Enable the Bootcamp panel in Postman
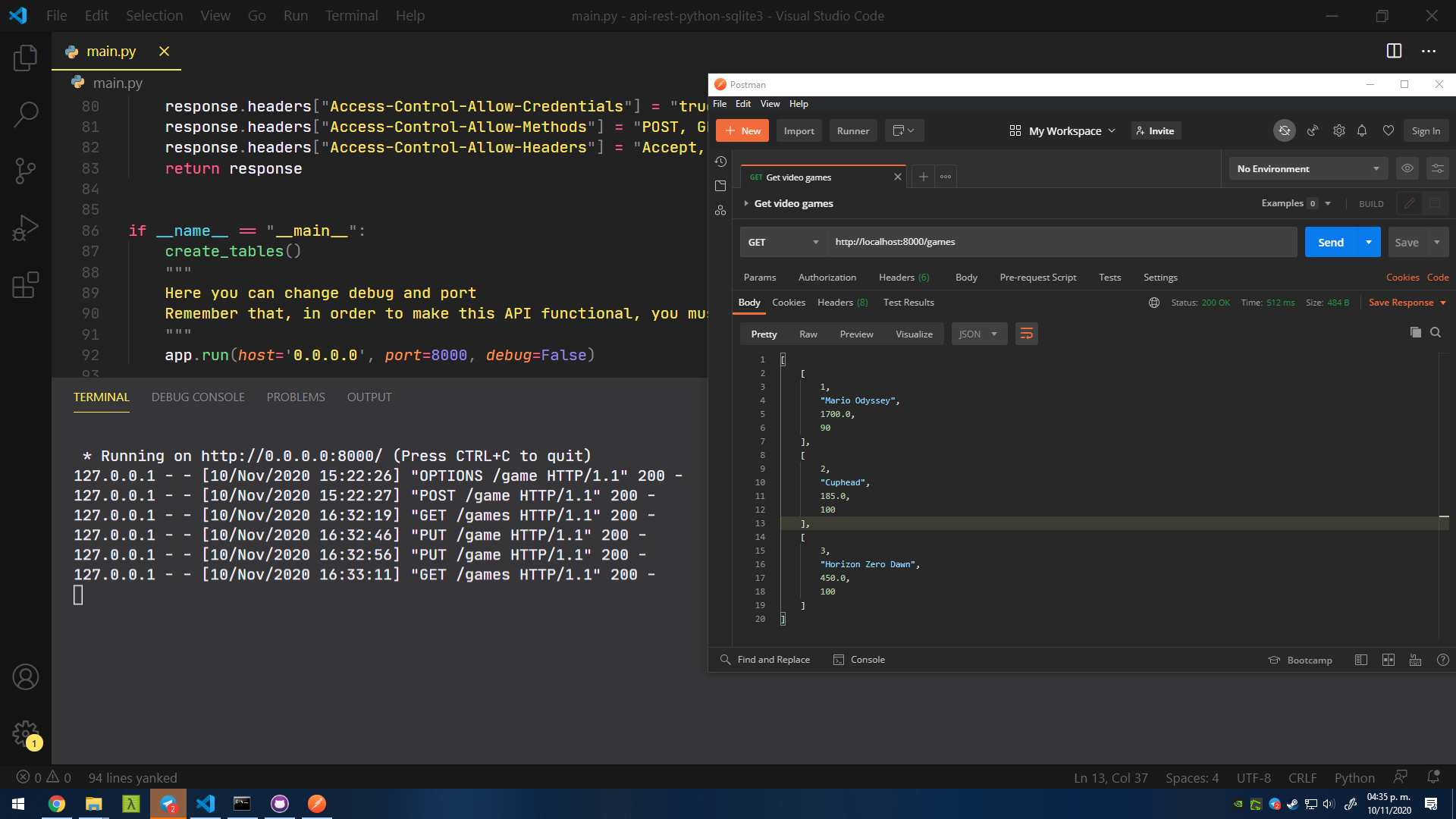1456x819 pixels. coord(1301,659)
